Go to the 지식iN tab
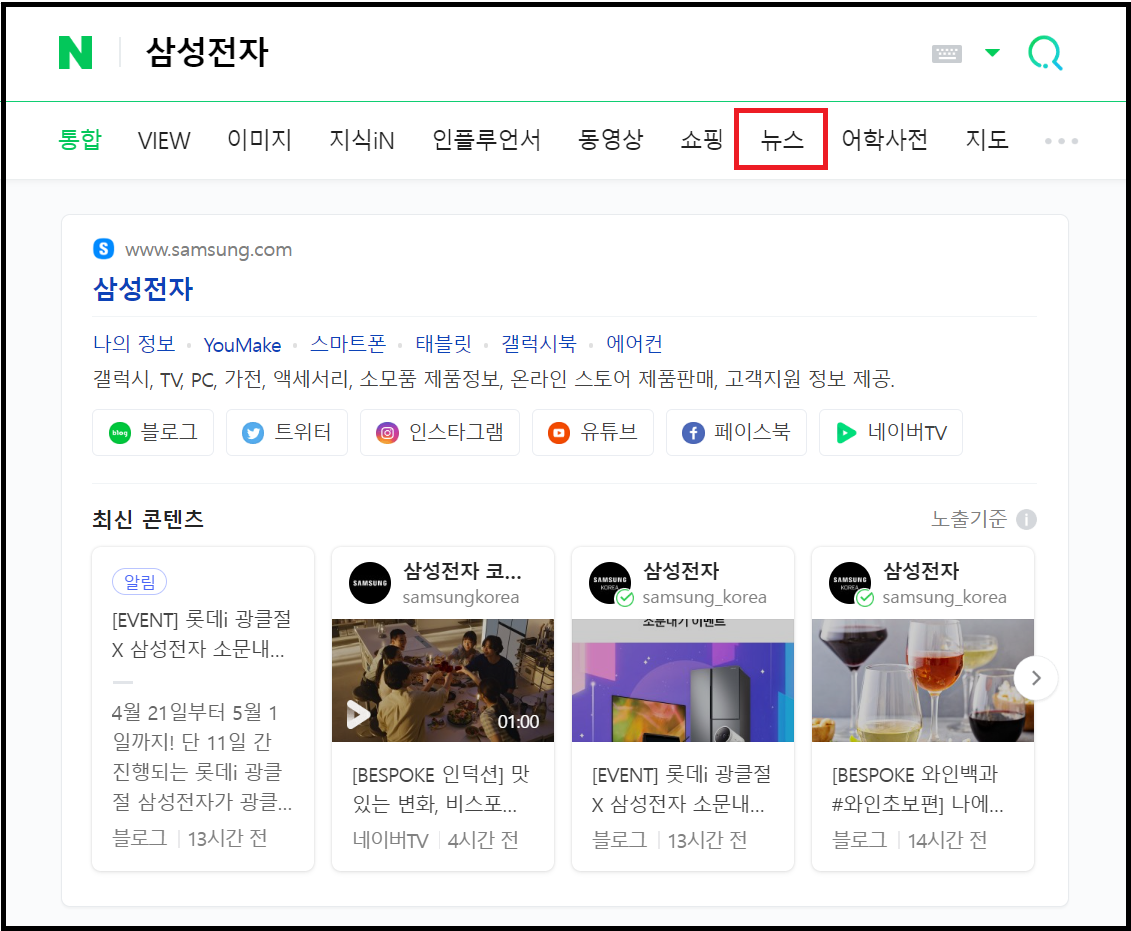The width and height of the screenshot is (1131, 931). (x=362, y=139)
